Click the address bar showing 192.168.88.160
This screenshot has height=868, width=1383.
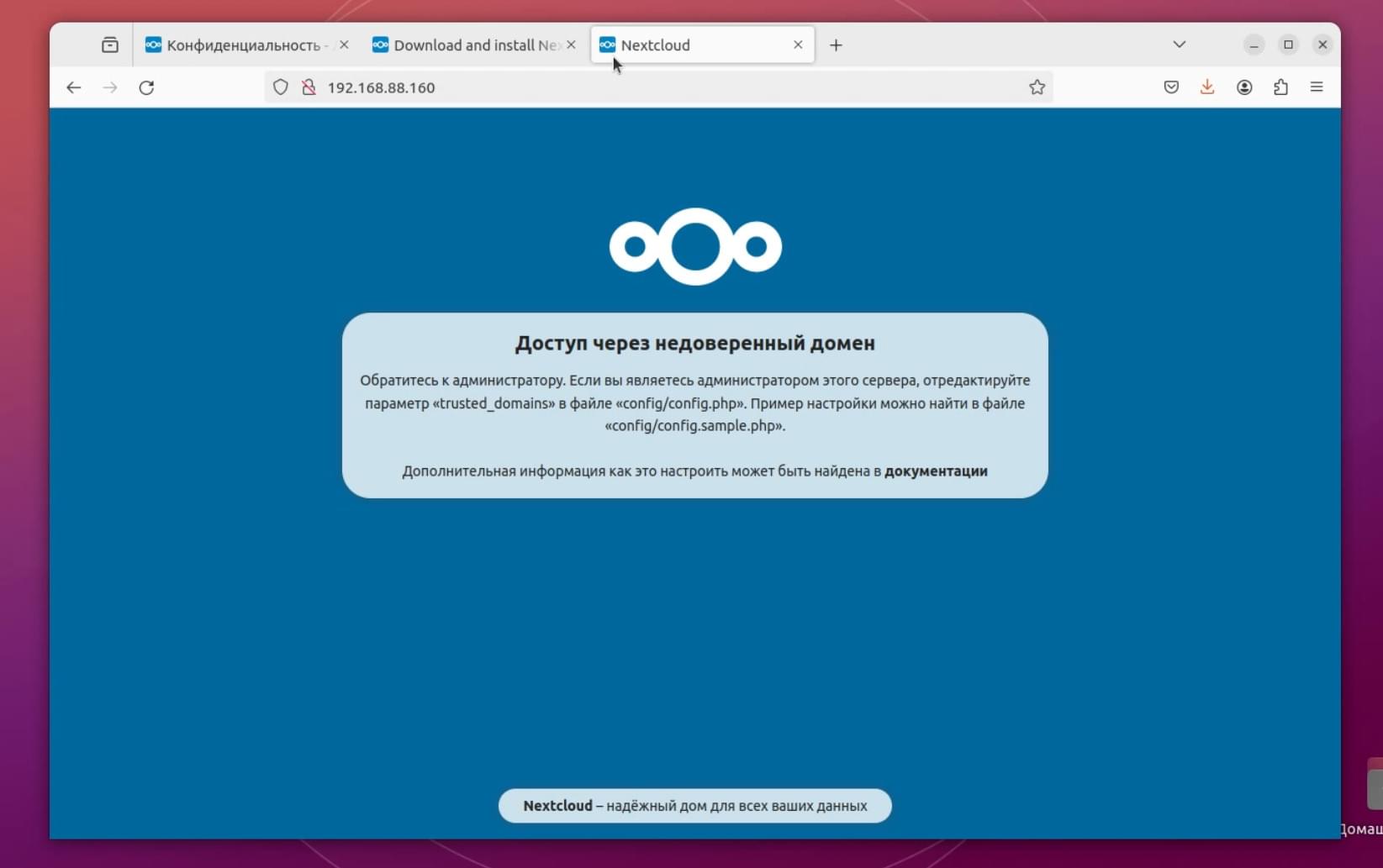point(658,87)
